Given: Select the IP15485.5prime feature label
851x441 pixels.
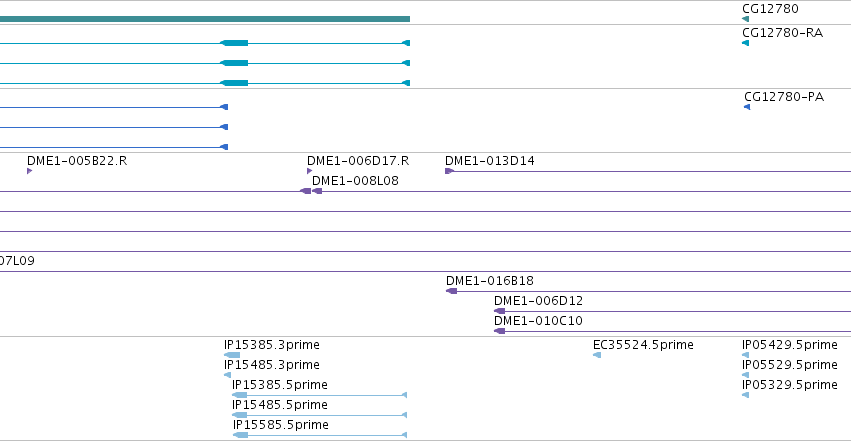Looking at the screenshot, I should point(280,405).
